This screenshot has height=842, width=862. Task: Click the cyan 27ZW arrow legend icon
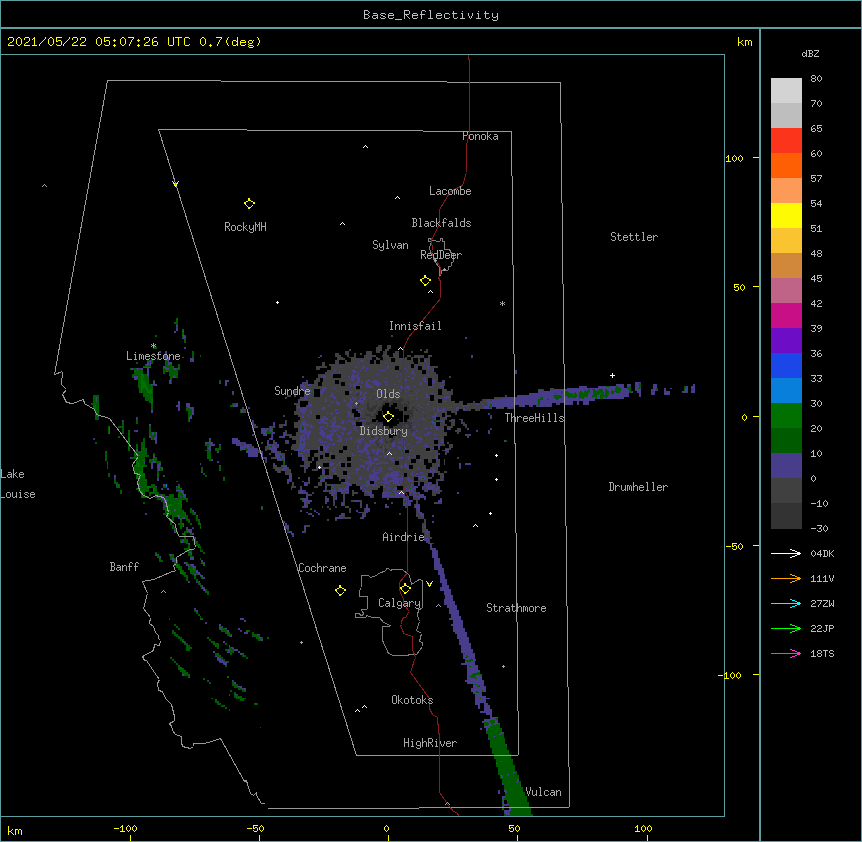(786, 603)
